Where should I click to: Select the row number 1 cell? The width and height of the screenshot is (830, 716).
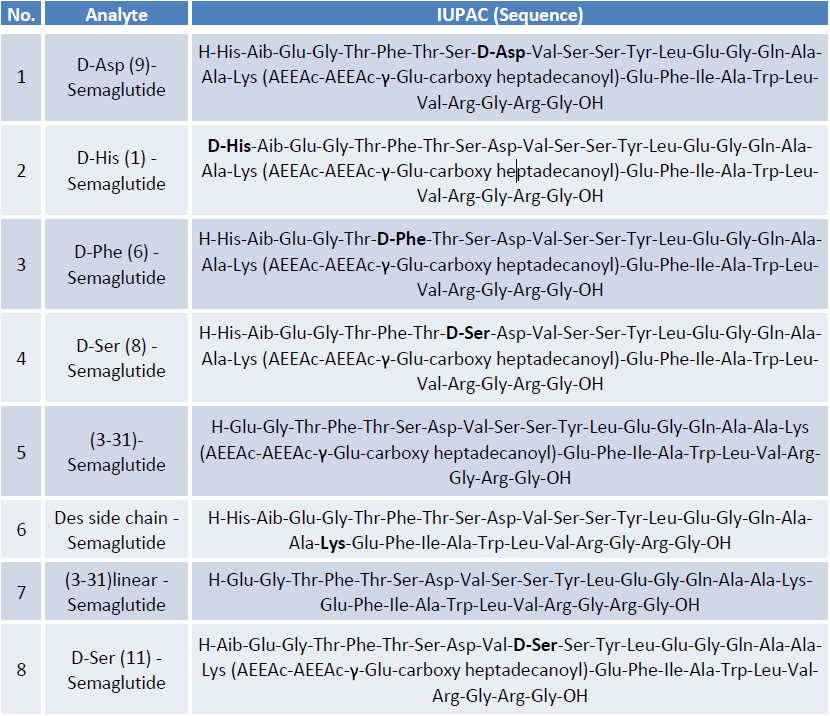[21, 77]
